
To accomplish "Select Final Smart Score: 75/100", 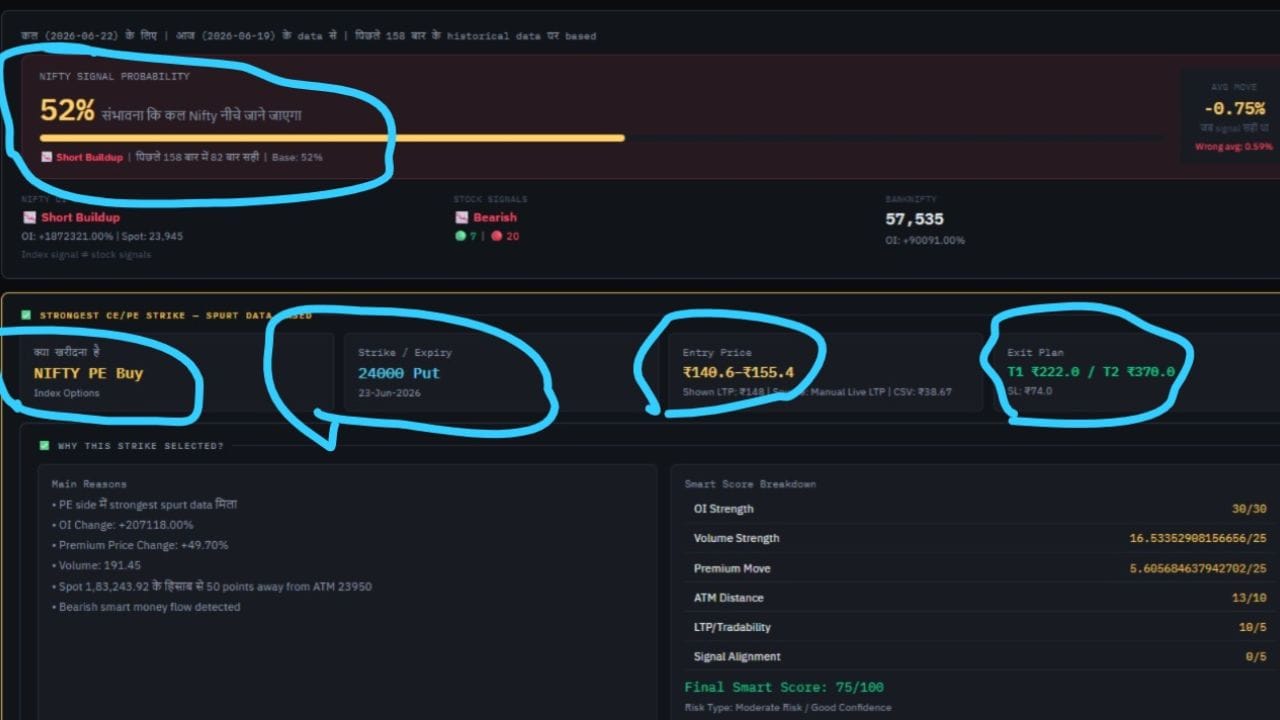I will pyautogui.click(x=784, y=687).
